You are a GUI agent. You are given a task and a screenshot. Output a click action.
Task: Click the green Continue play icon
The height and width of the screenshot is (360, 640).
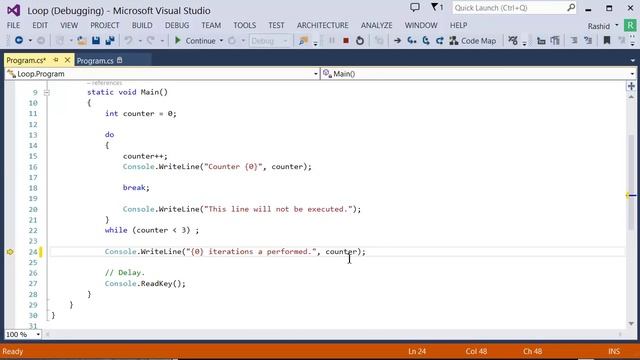(x=178, y=40)
